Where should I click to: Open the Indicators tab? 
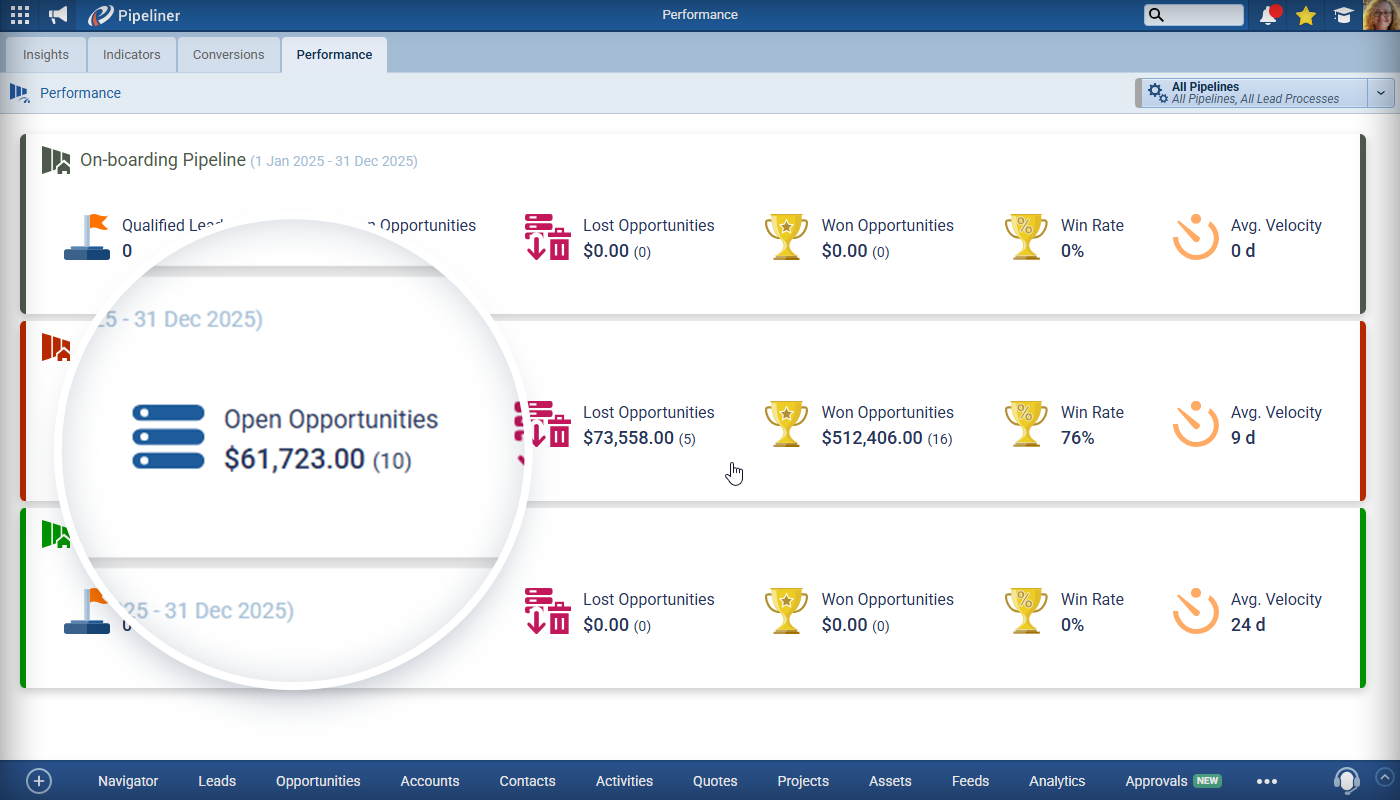(x=131, y=55)
